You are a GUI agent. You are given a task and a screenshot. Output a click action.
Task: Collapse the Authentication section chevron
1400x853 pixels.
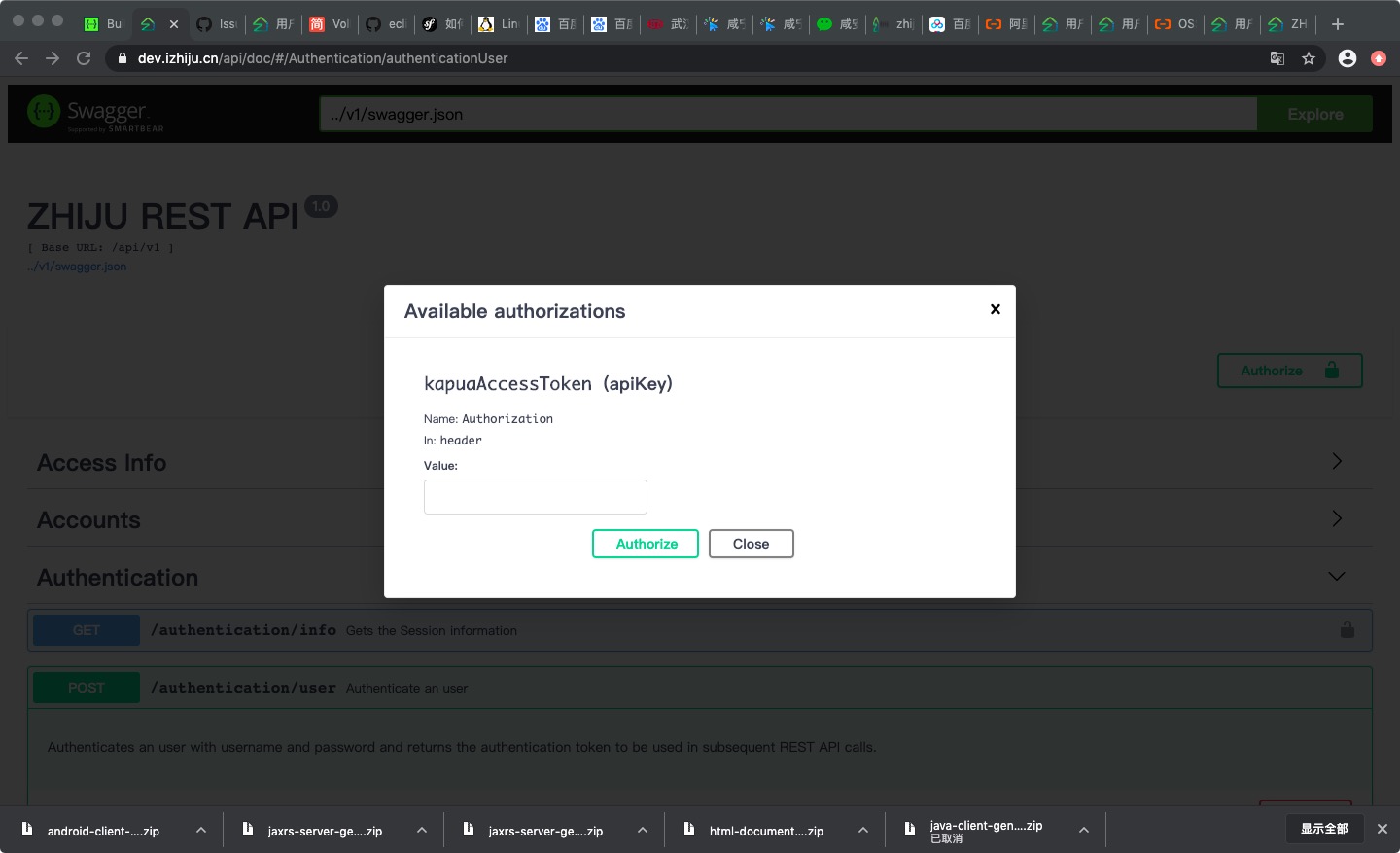[x=1337, y=576]
